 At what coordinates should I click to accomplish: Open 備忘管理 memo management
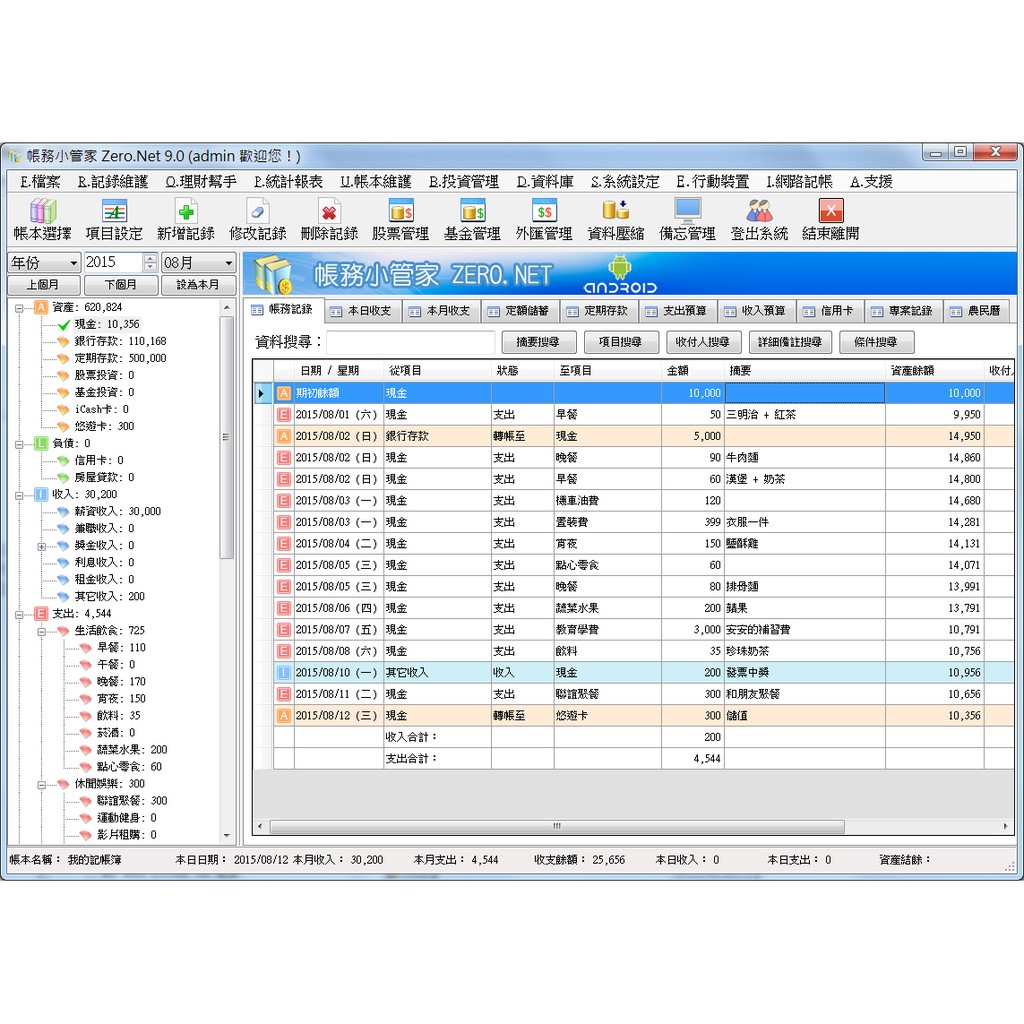(688, 219)
